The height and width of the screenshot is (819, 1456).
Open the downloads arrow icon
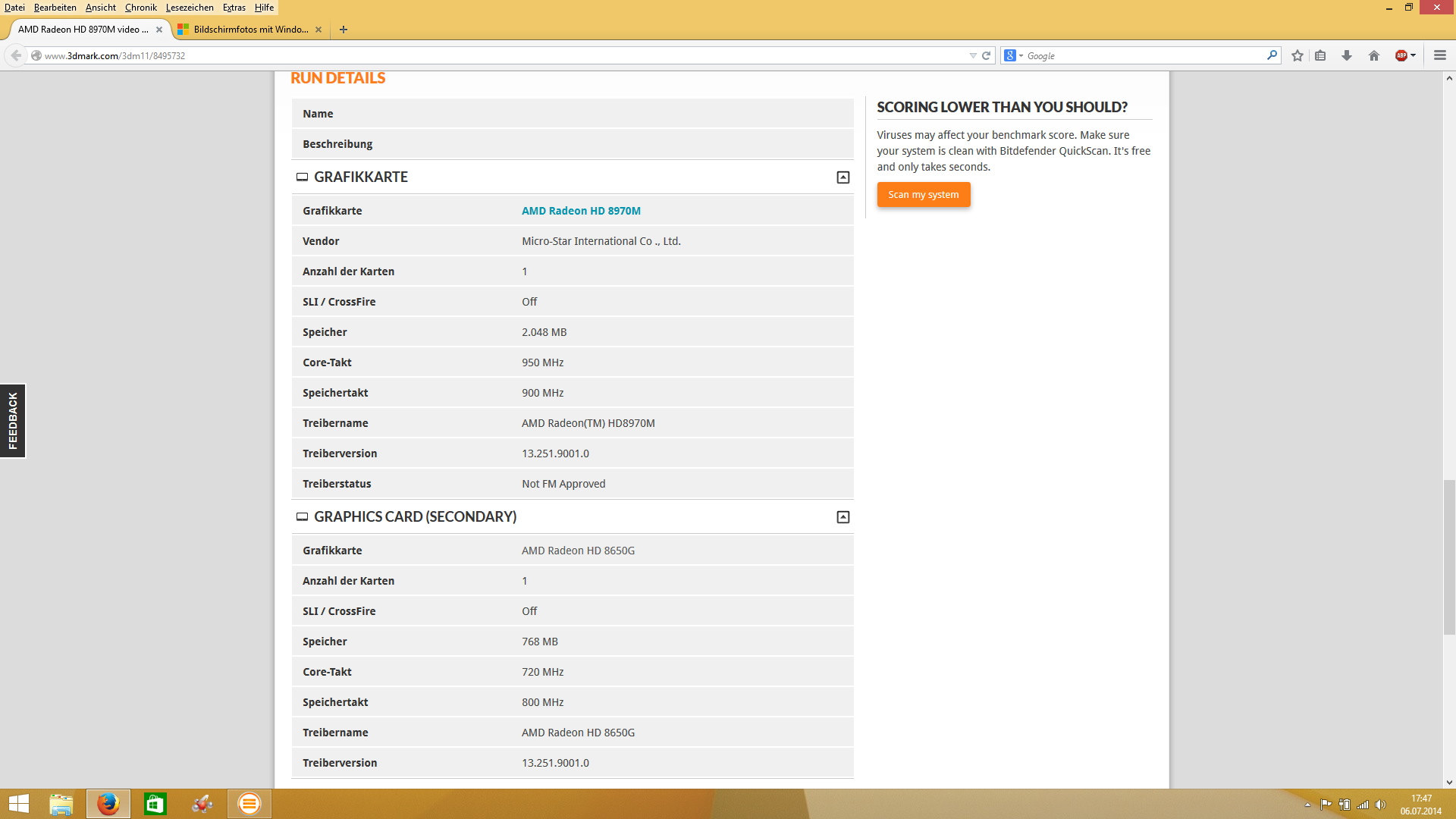(1347, 55)
